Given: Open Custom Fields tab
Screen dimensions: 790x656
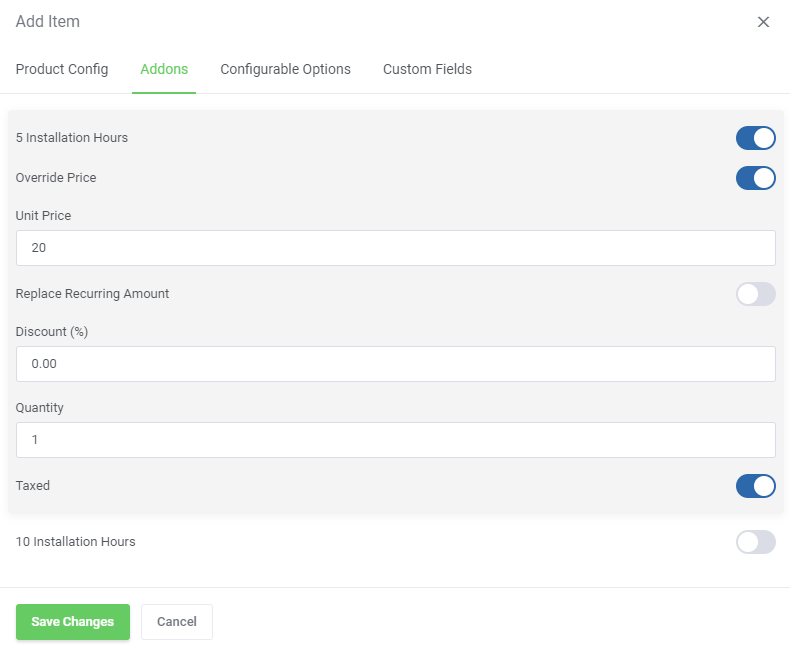Looking at the screenshot, I should (x=427, y=69).
